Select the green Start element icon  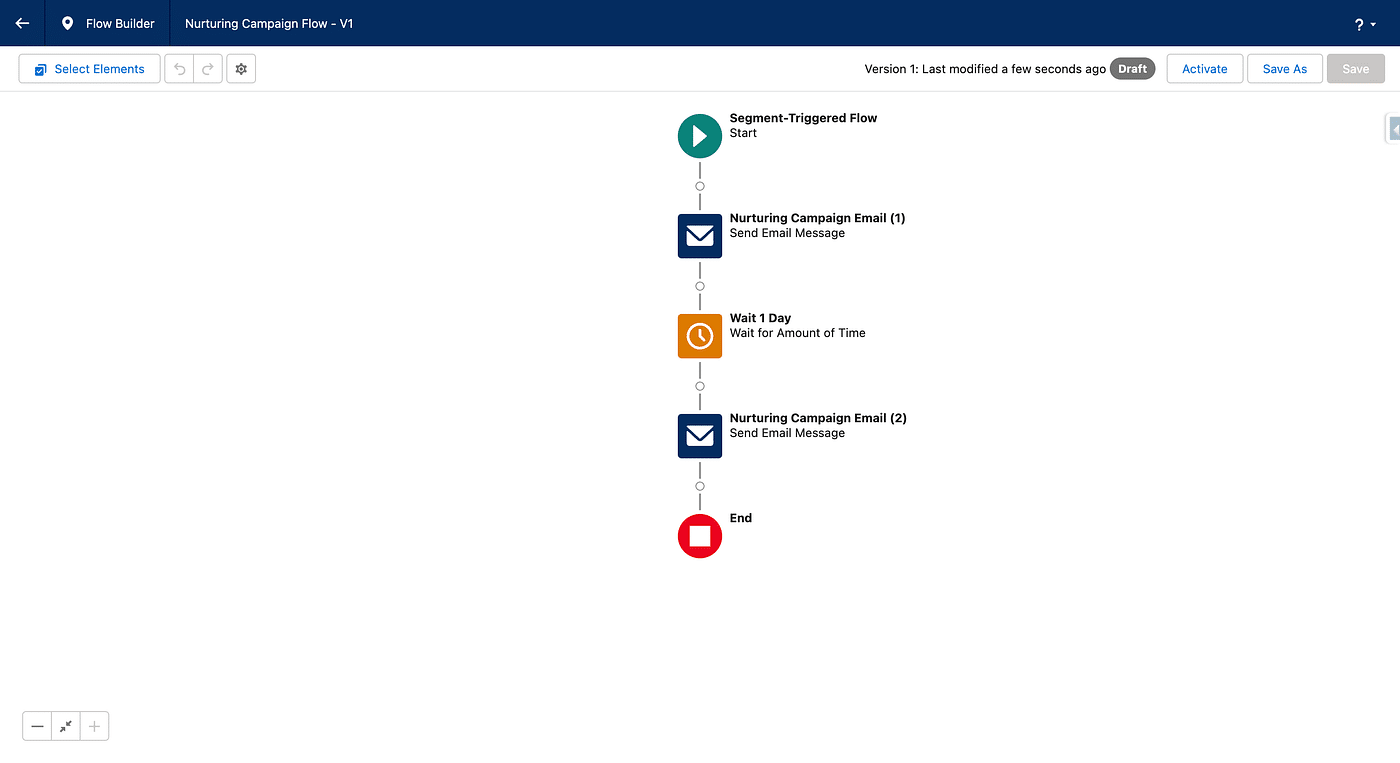[699, 136]
